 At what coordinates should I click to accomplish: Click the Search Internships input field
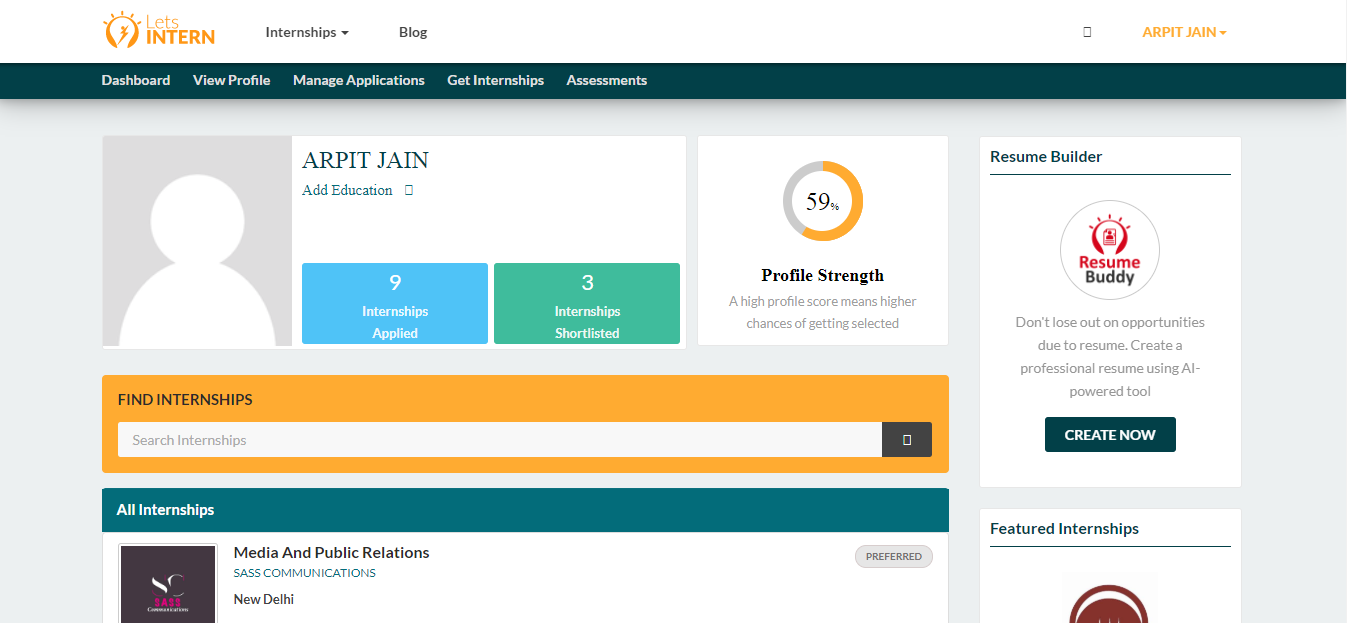tap(499, 440)
